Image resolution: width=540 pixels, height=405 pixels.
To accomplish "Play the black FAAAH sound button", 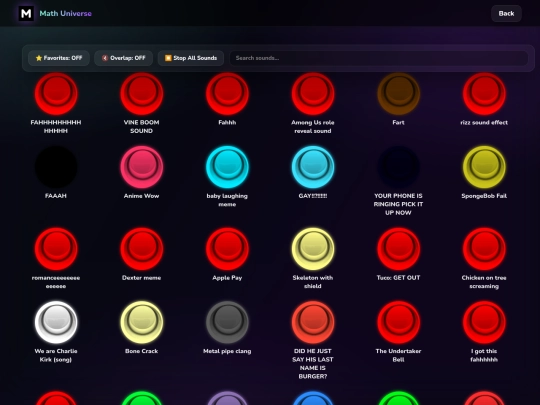I will 56,167.
